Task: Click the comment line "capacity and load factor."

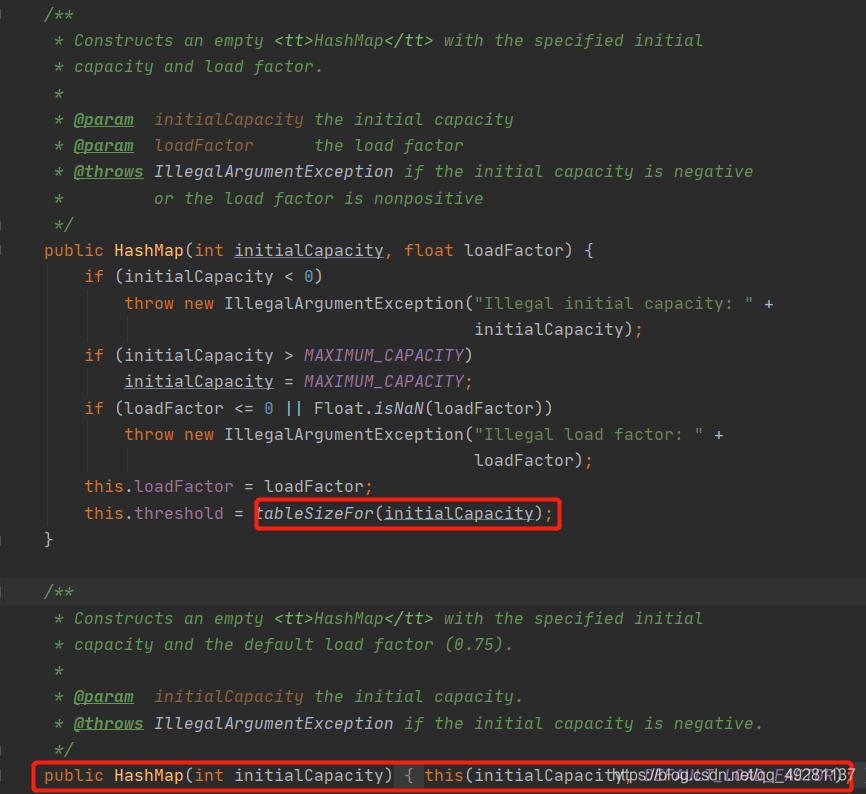Action: [198, 67]
